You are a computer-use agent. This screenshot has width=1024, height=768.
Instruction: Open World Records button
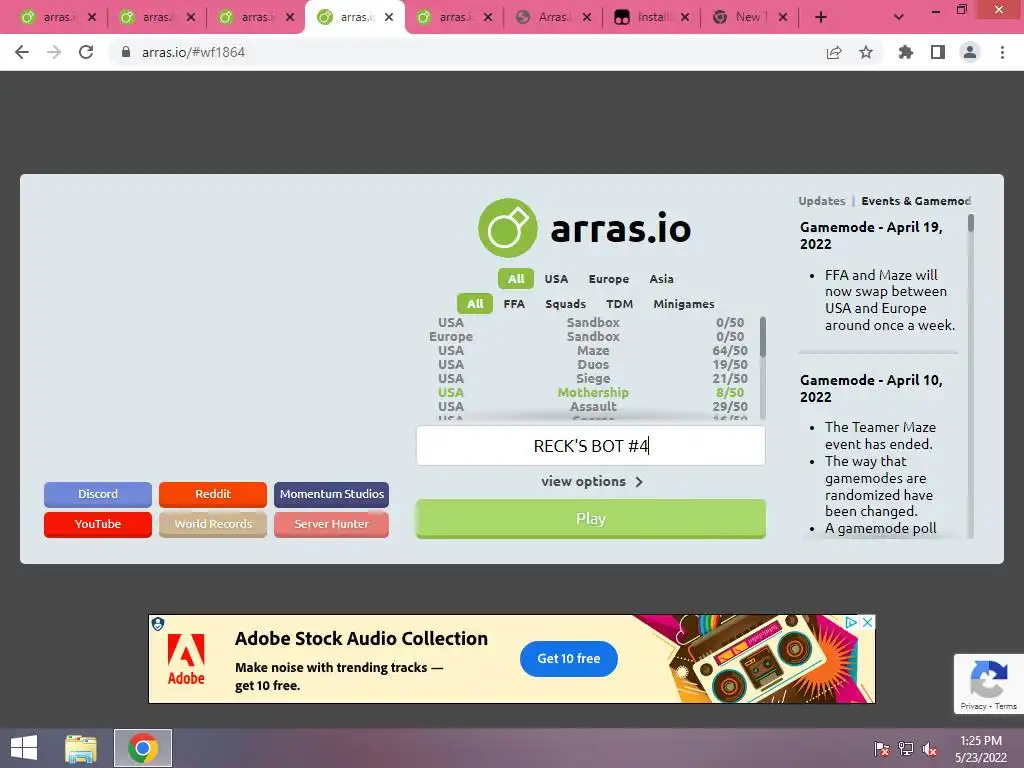pyautogui.click(x=213, y=524)
